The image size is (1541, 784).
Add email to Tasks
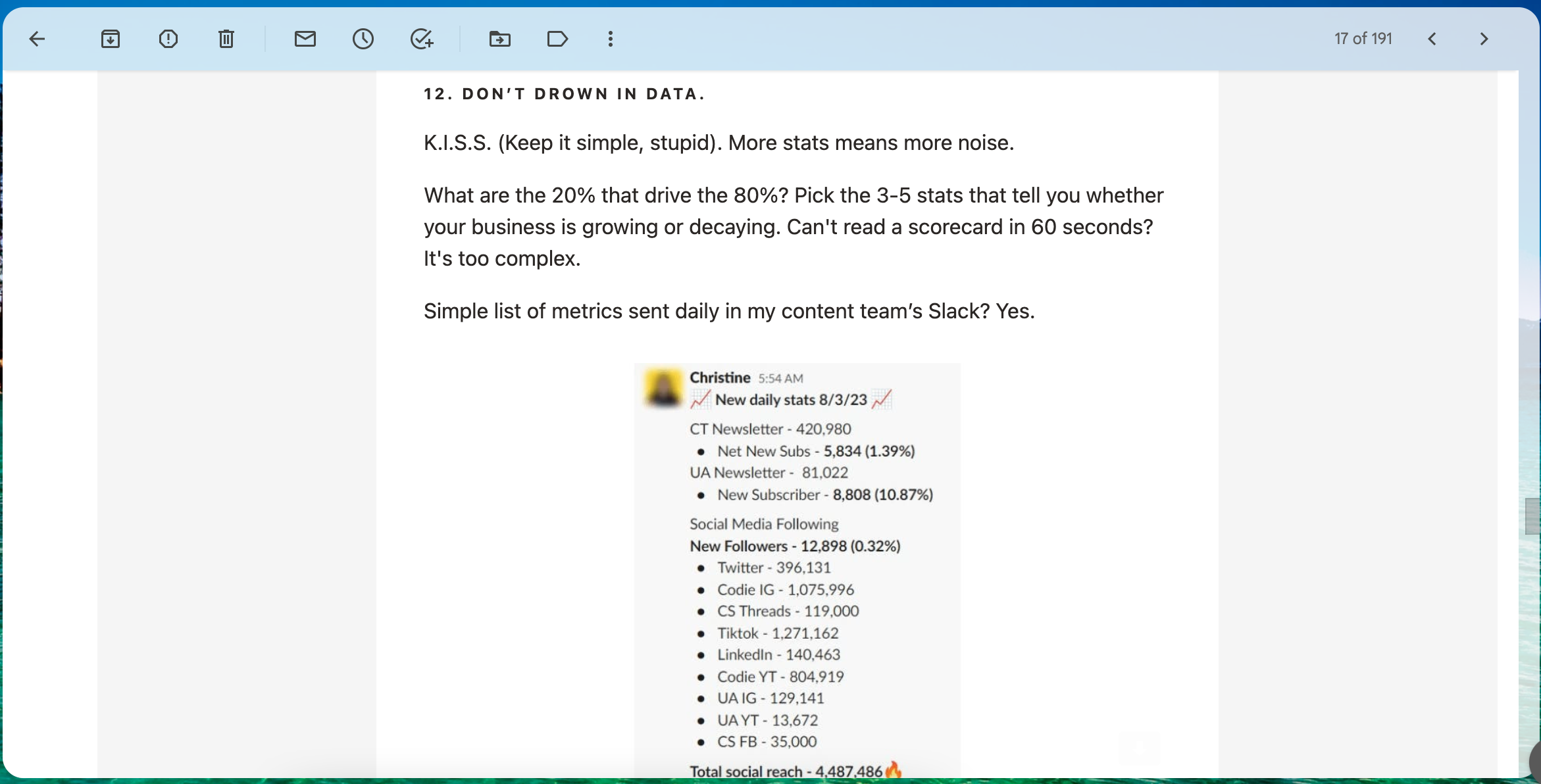point(422,39)
